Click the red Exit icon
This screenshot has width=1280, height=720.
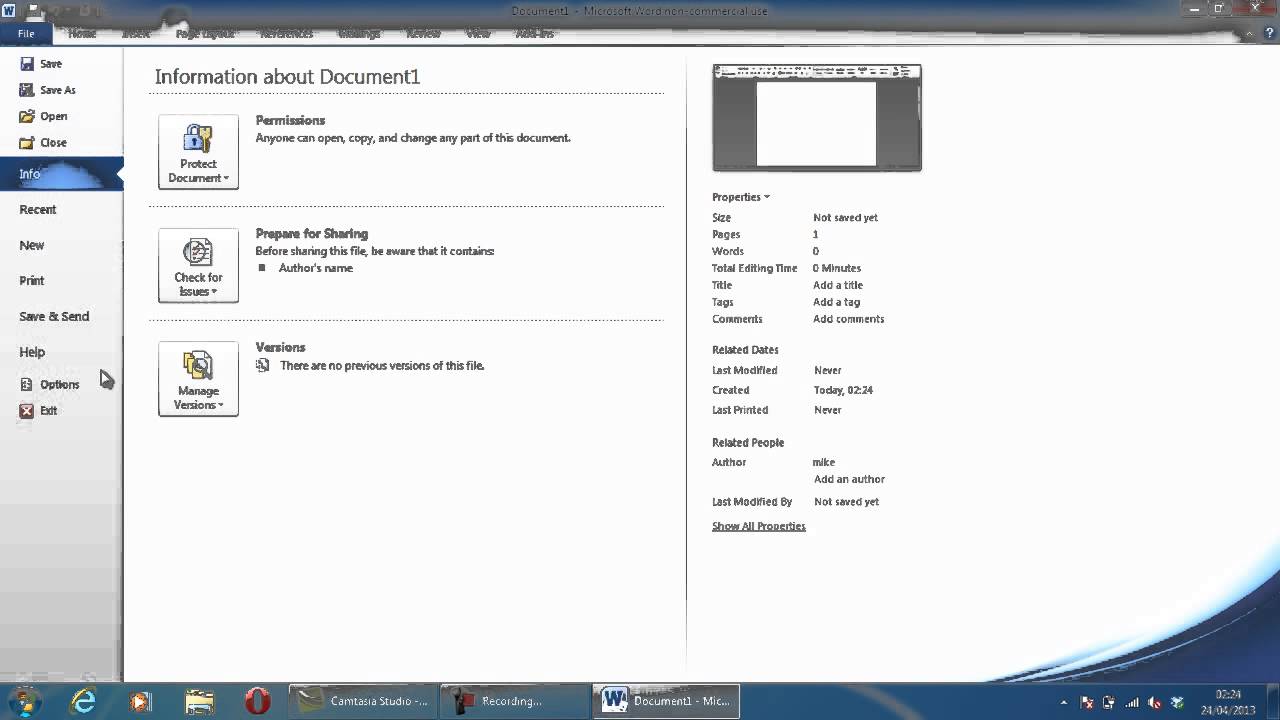point(27,410)
